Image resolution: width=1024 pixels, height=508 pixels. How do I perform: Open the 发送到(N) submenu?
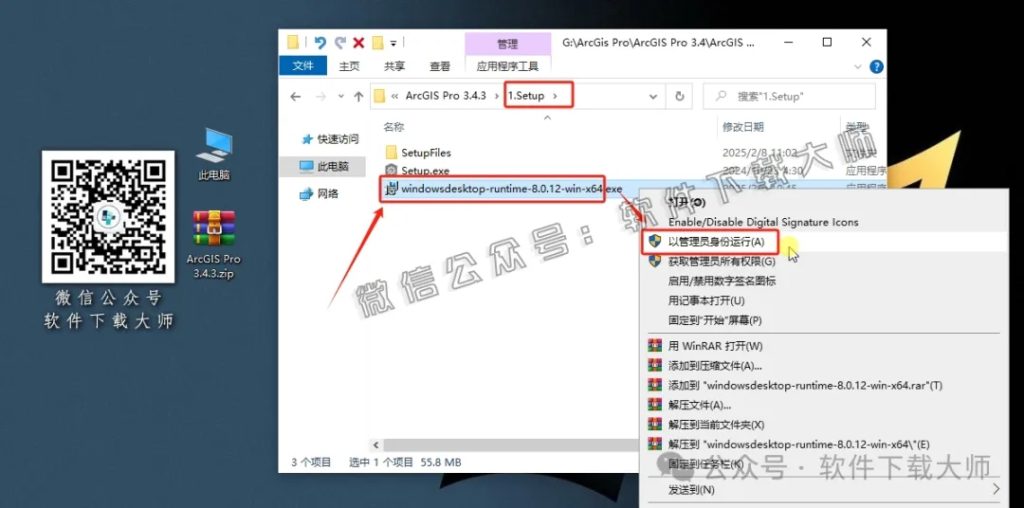click(692, 489)
